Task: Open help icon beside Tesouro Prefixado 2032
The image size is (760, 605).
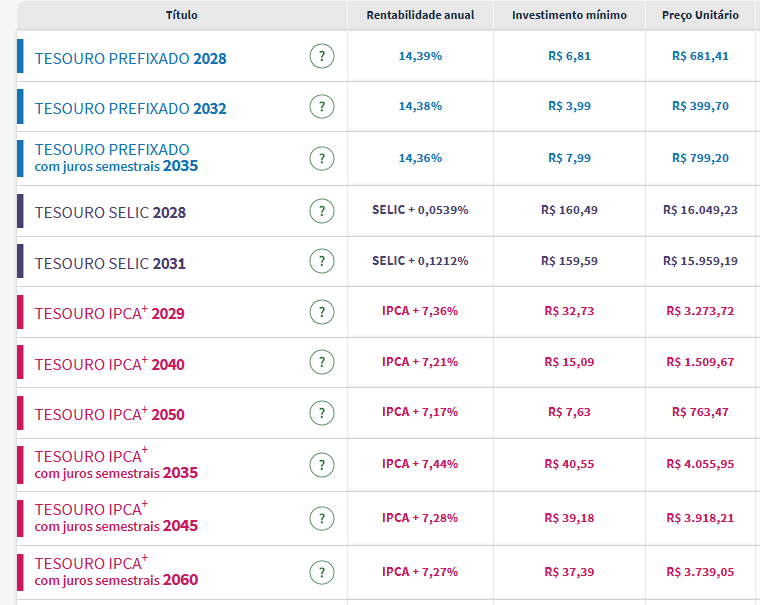Action: coord(321,106)
